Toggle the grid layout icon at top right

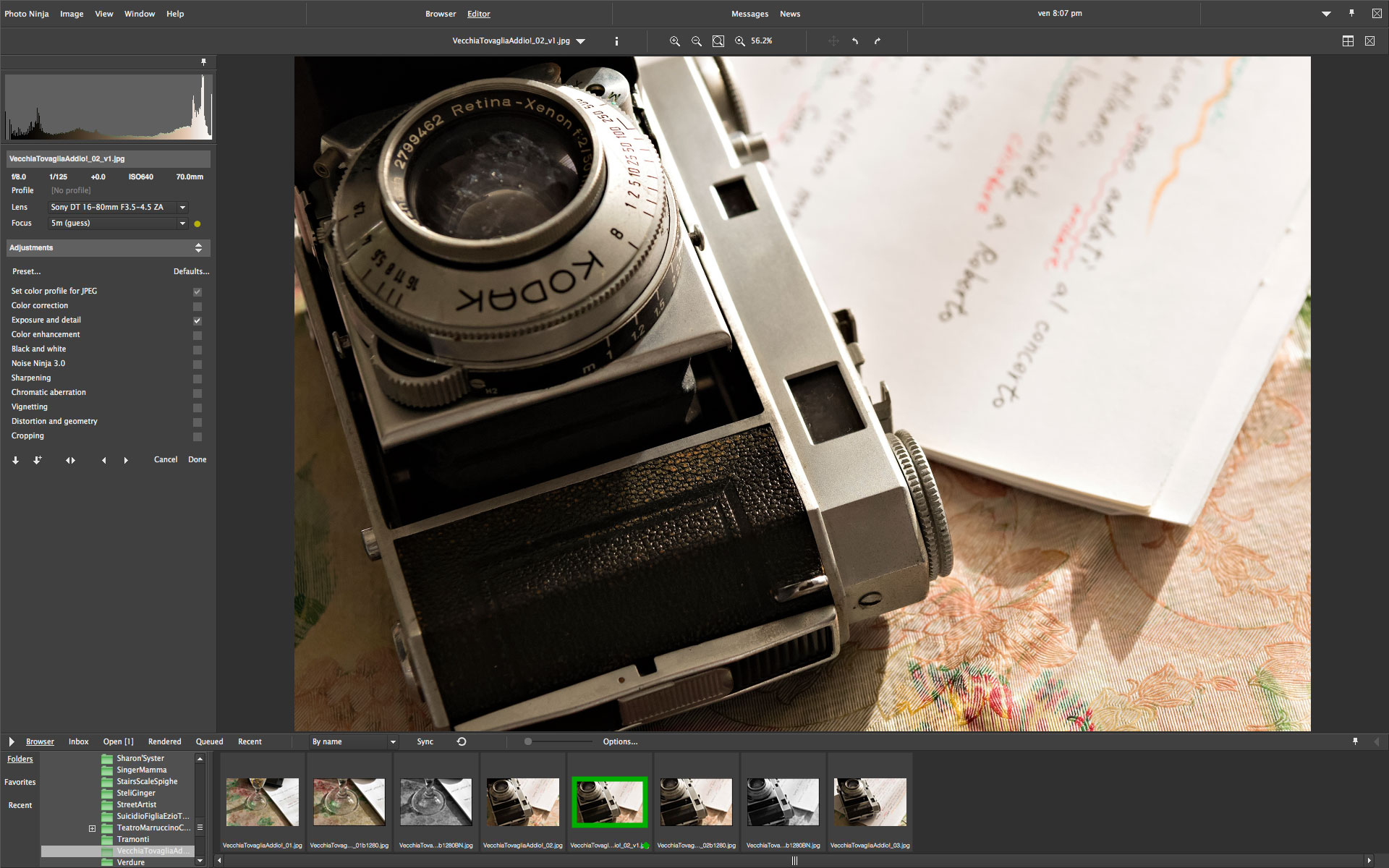[x=1348, y=41]
